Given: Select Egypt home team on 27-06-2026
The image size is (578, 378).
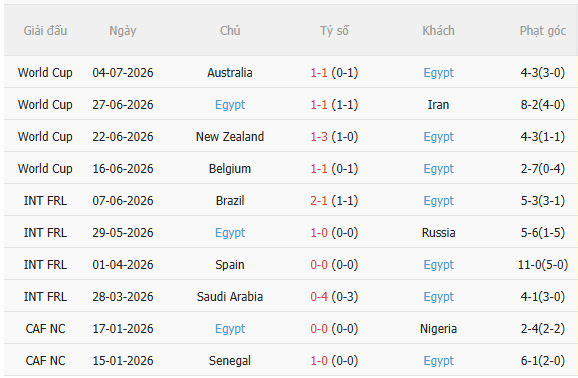Looking at the screenshot, I should [230, 105].
